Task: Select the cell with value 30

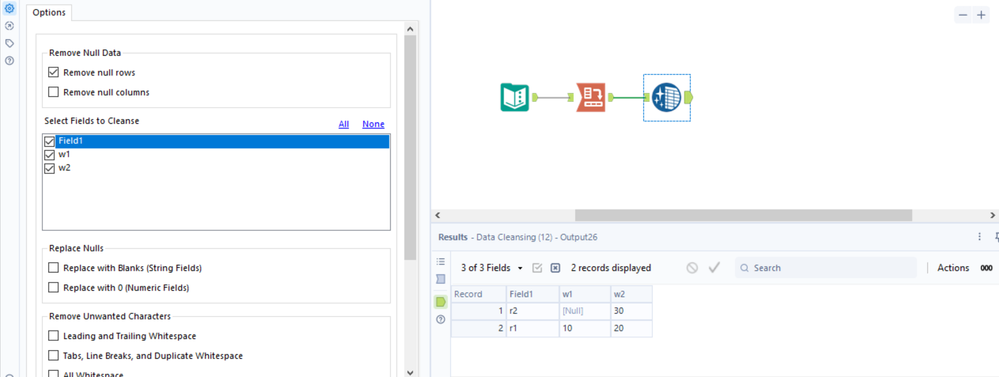Action: (631, 311)
